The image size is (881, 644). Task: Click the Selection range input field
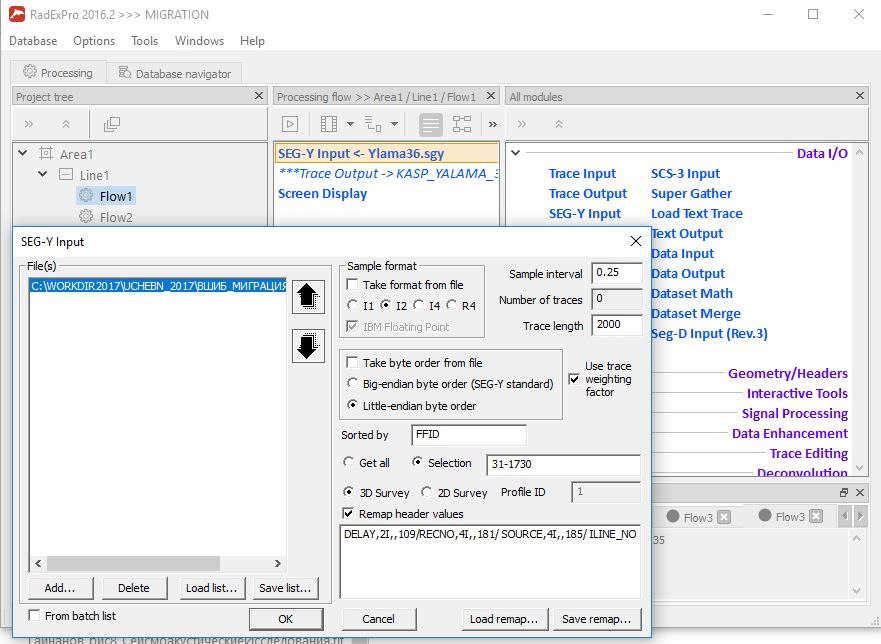[x=563, y=464]
